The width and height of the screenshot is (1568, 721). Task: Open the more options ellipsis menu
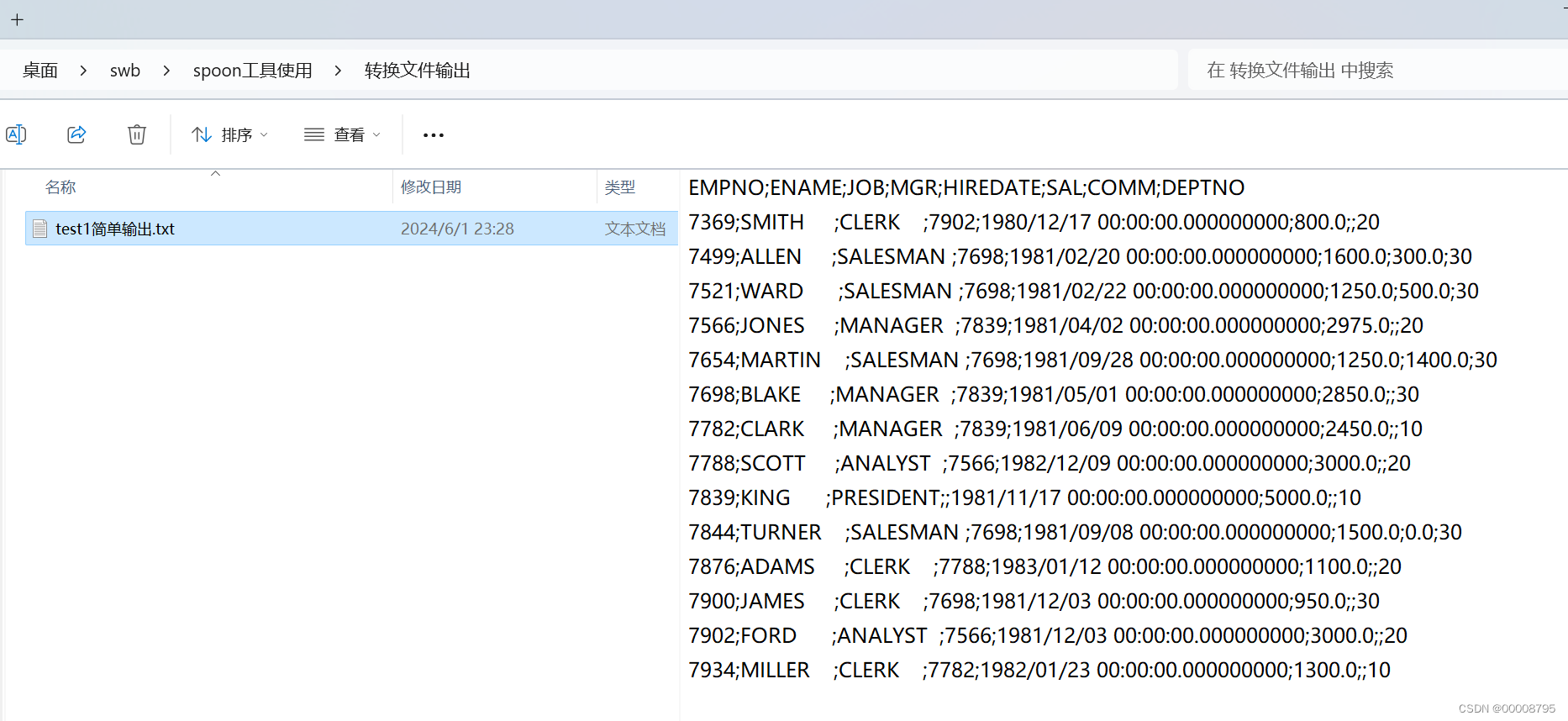click(x=434, y=135)
